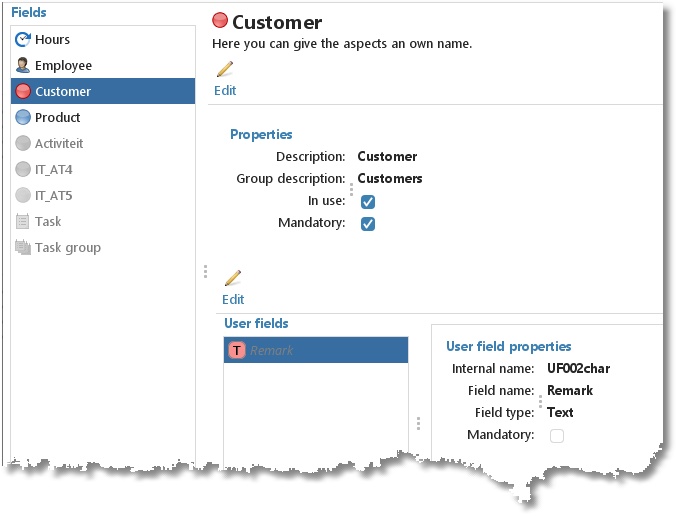Image resolution: width=677 pixels, height=517 pixels.
Task: Click the blue Product sphere icon
Action: pos(23,118)
